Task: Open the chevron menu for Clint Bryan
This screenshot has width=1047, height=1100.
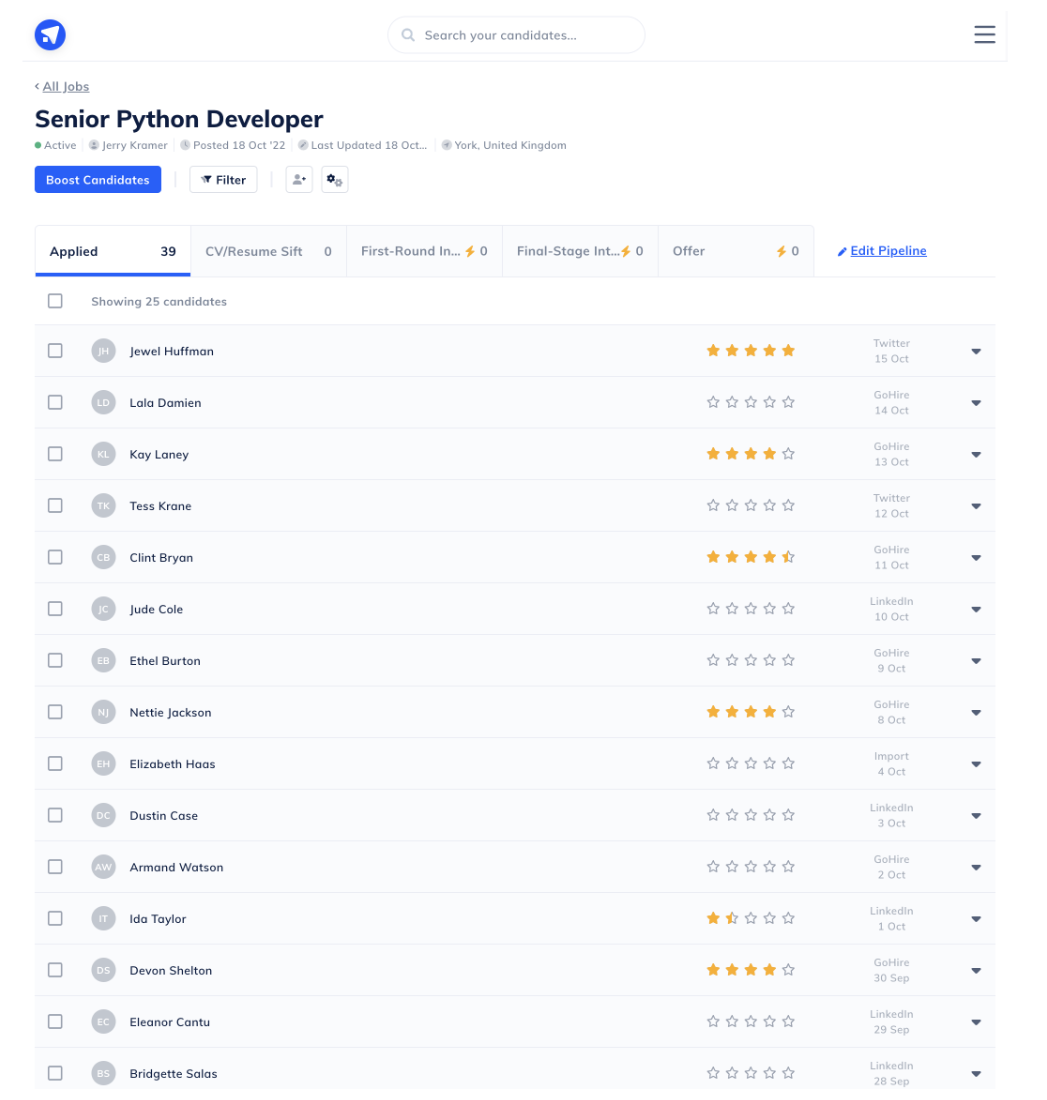Action: coord(975,557)
